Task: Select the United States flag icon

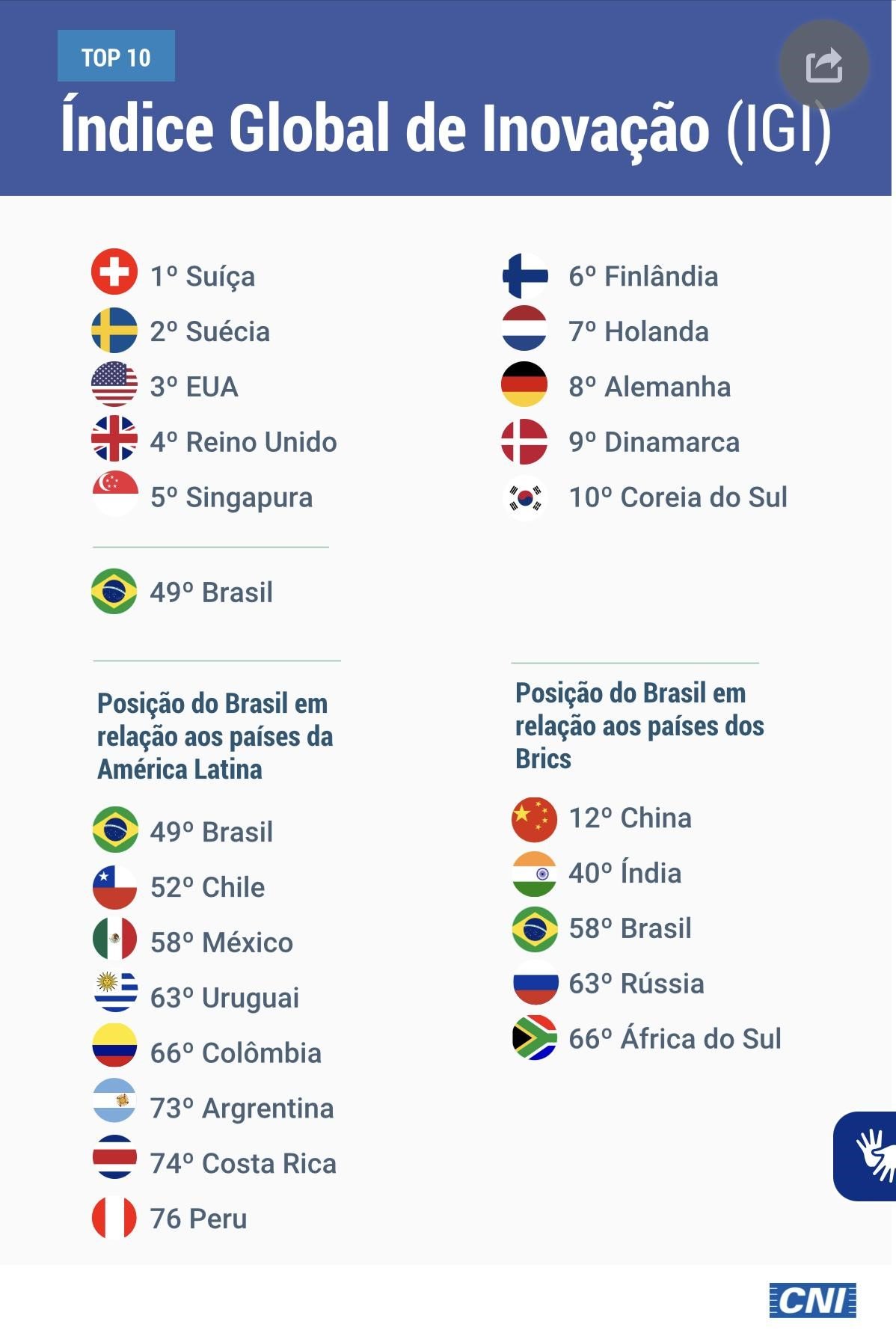Action: click(114, 384)
